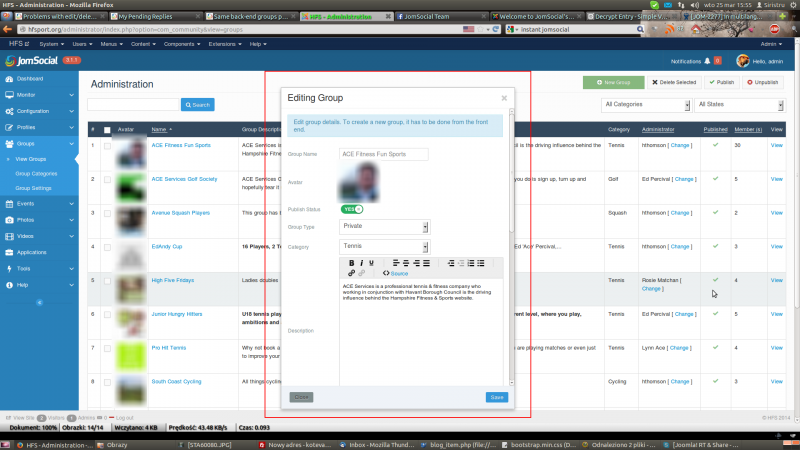Align description text right

(416, 263)
